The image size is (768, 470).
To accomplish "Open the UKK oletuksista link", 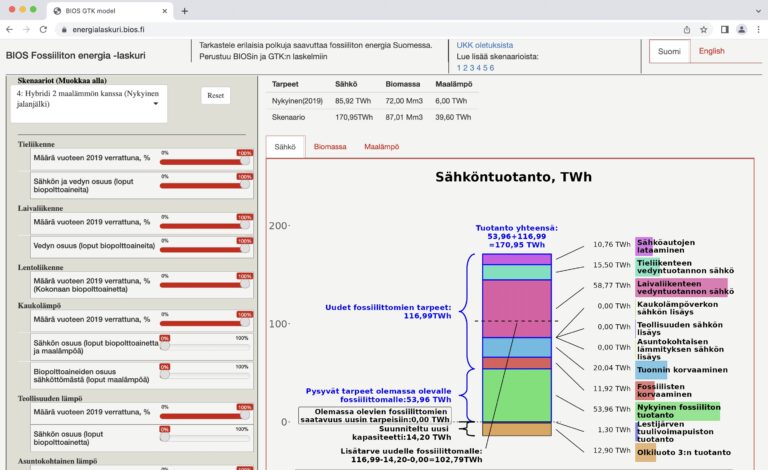I will click(484, 45).
